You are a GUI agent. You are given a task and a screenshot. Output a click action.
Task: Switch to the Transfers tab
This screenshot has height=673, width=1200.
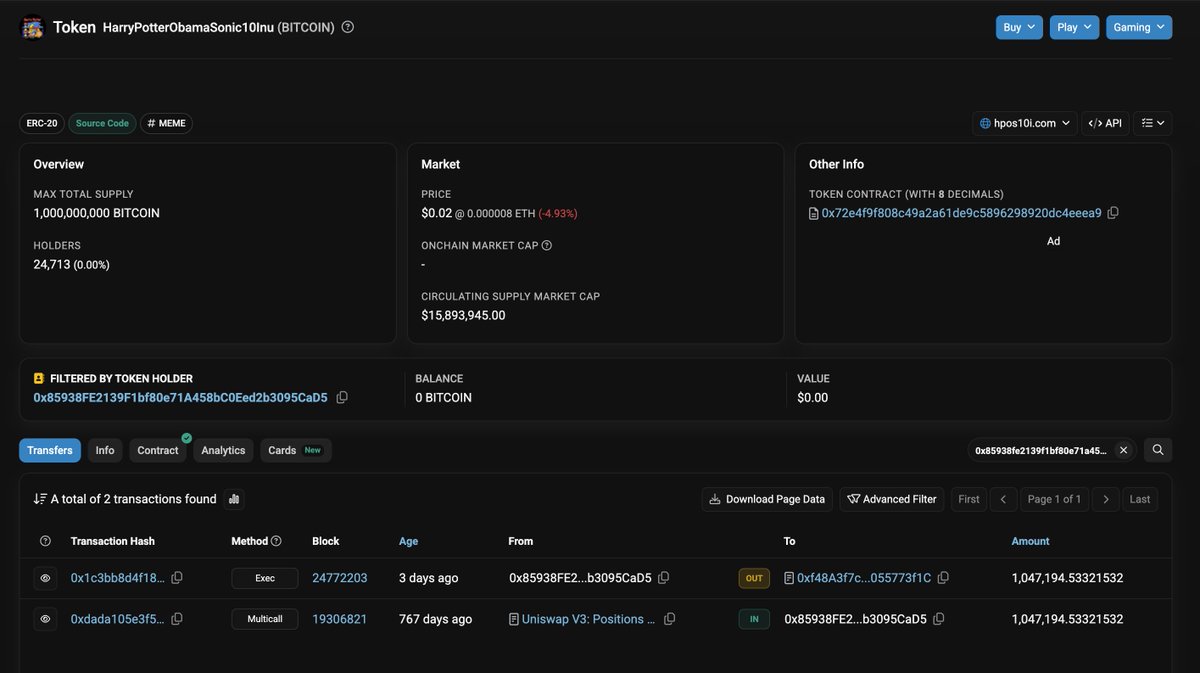(x=50, y=450)
